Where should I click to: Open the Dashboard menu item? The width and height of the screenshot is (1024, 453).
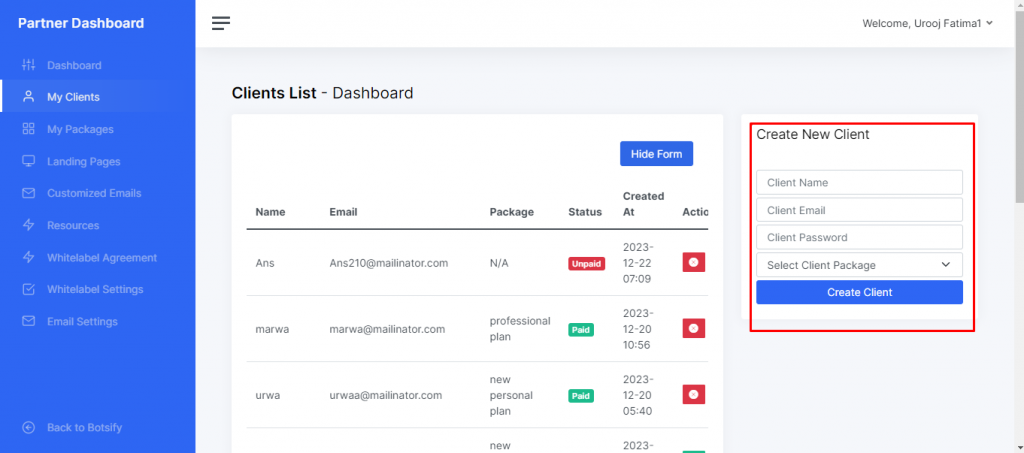click(74, 65)
